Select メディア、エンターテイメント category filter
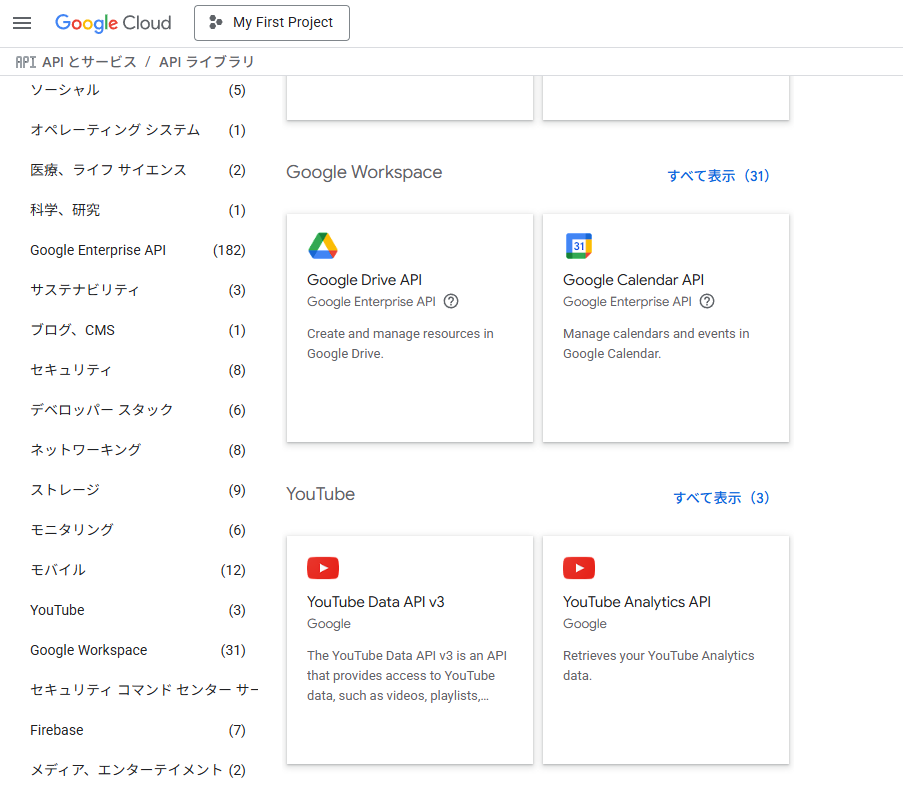The width and height of the screenshot is (903, 797). coord(138,770)
